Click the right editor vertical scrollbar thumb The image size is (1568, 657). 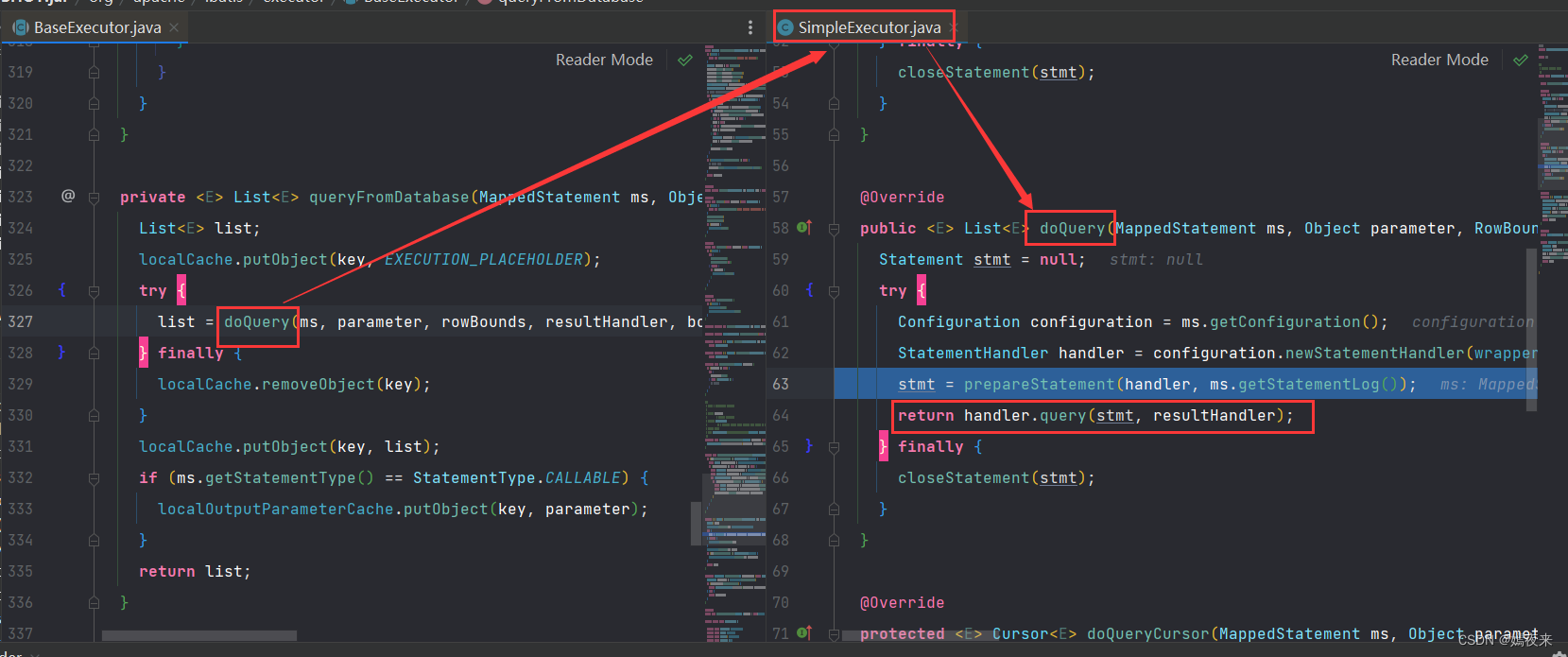tap(1532, 330)
